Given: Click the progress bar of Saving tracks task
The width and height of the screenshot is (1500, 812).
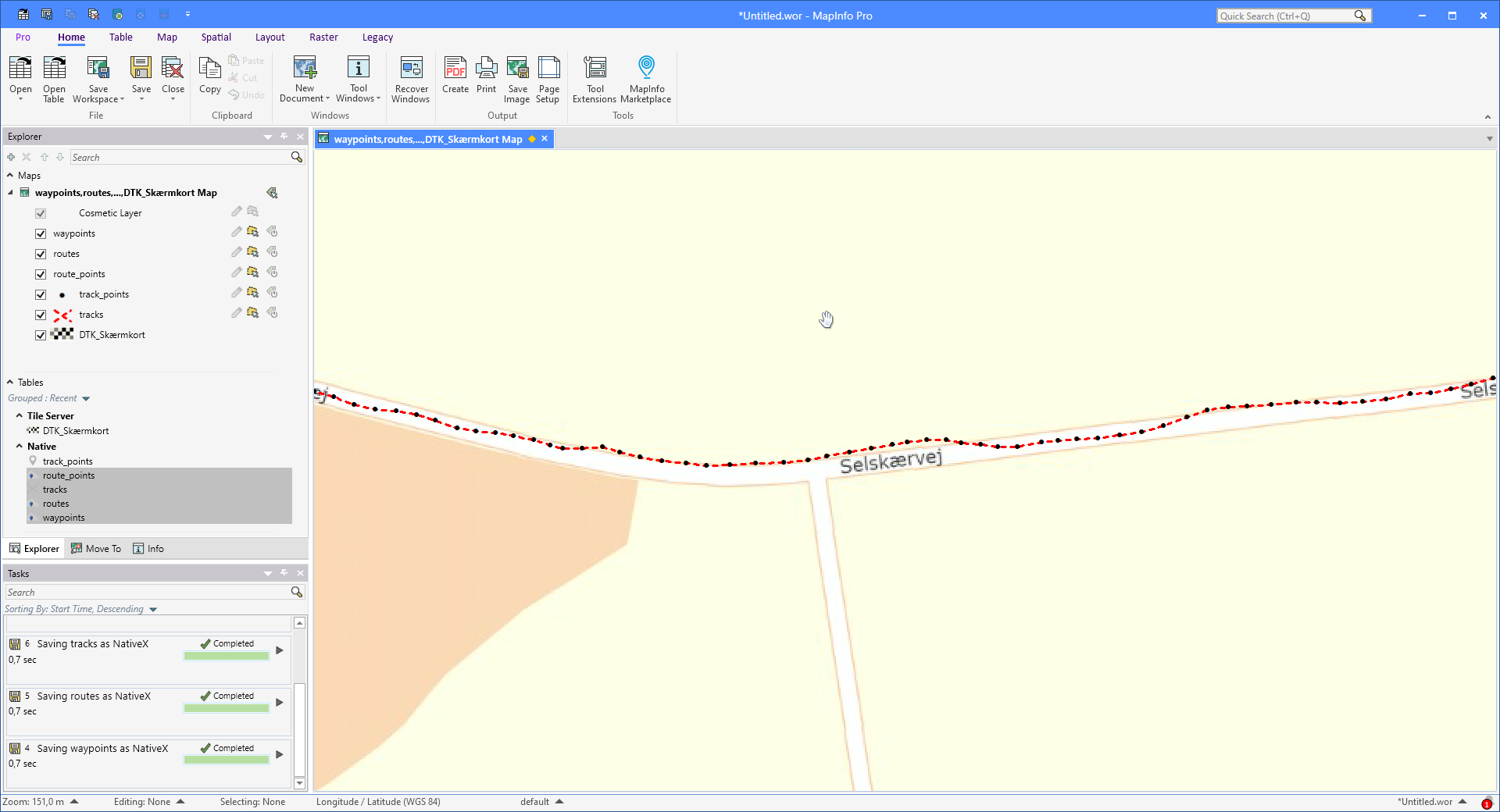Looking at the screenshot, I should pos(226,656).
